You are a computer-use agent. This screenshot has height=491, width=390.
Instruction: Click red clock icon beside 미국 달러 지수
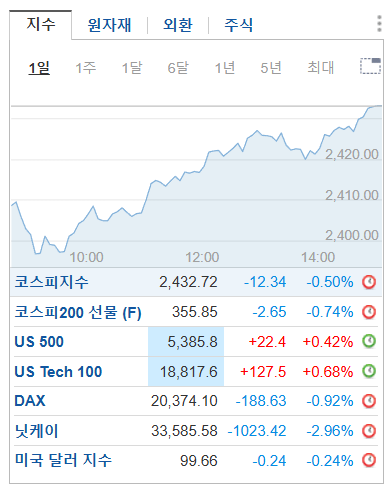pyautogui.click(x=369, y=460)
